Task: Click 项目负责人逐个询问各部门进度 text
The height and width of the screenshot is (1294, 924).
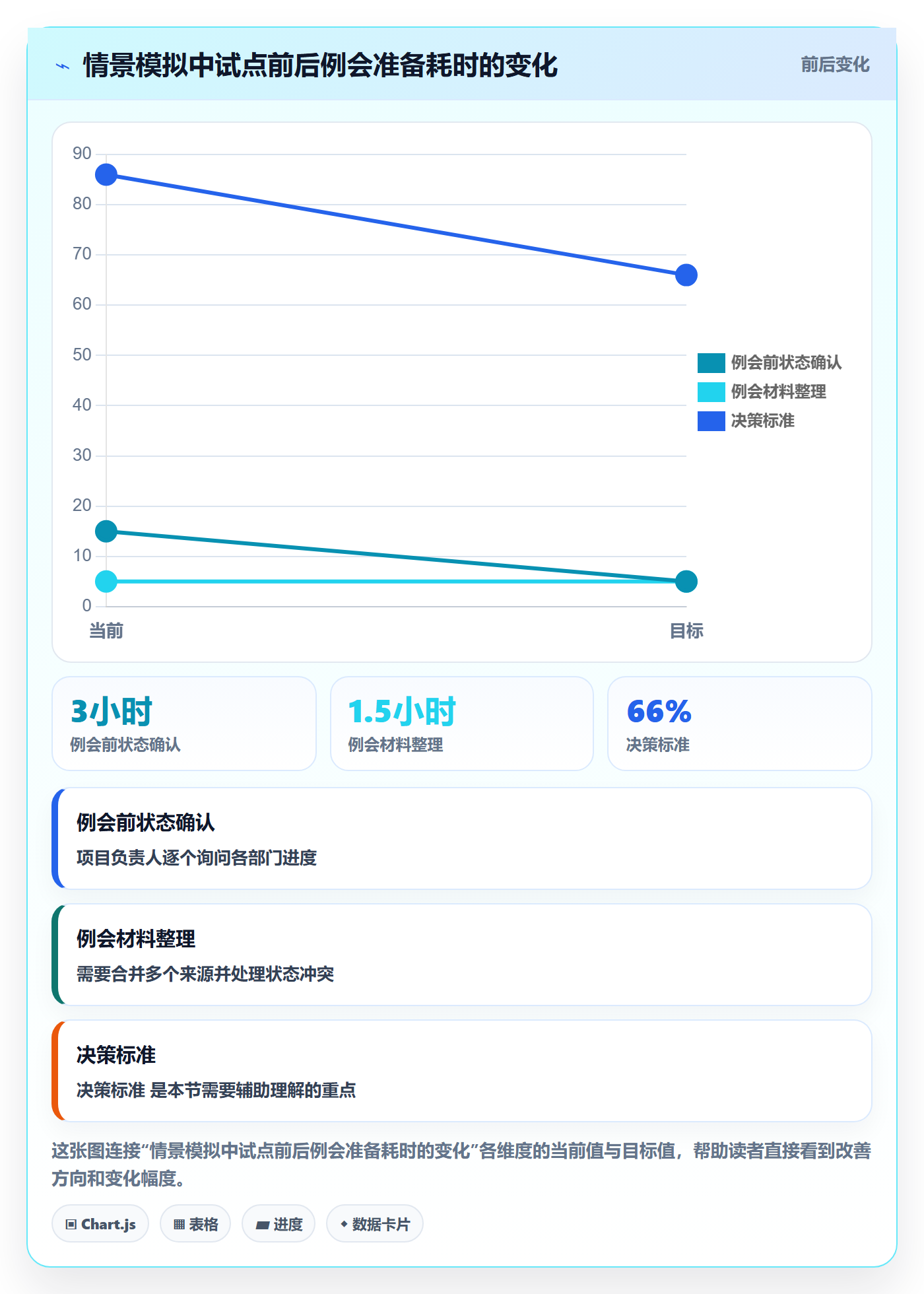Action: click(x=197, y=858)
